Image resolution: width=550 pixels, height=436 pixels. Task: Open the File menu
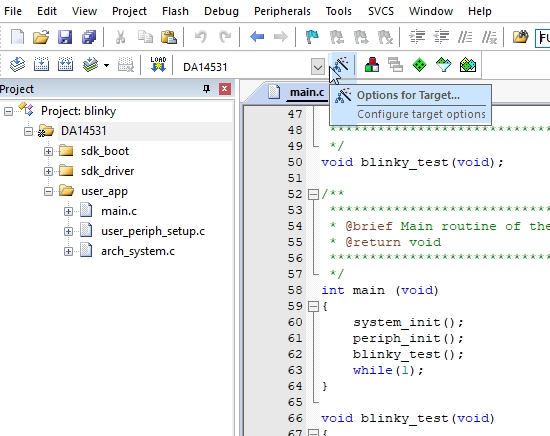click(13, 11)
